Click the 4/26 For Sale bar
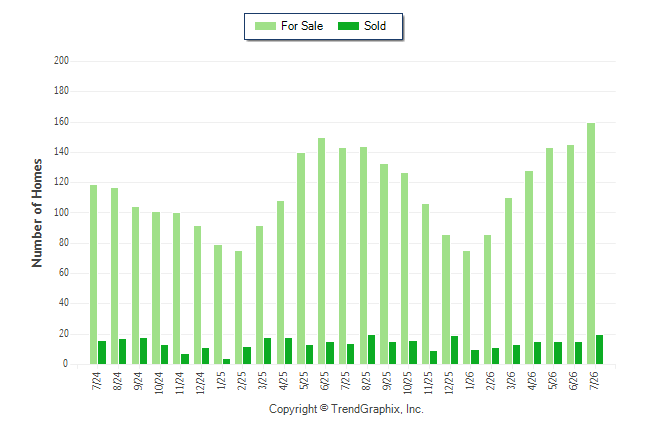 point(529,267)
